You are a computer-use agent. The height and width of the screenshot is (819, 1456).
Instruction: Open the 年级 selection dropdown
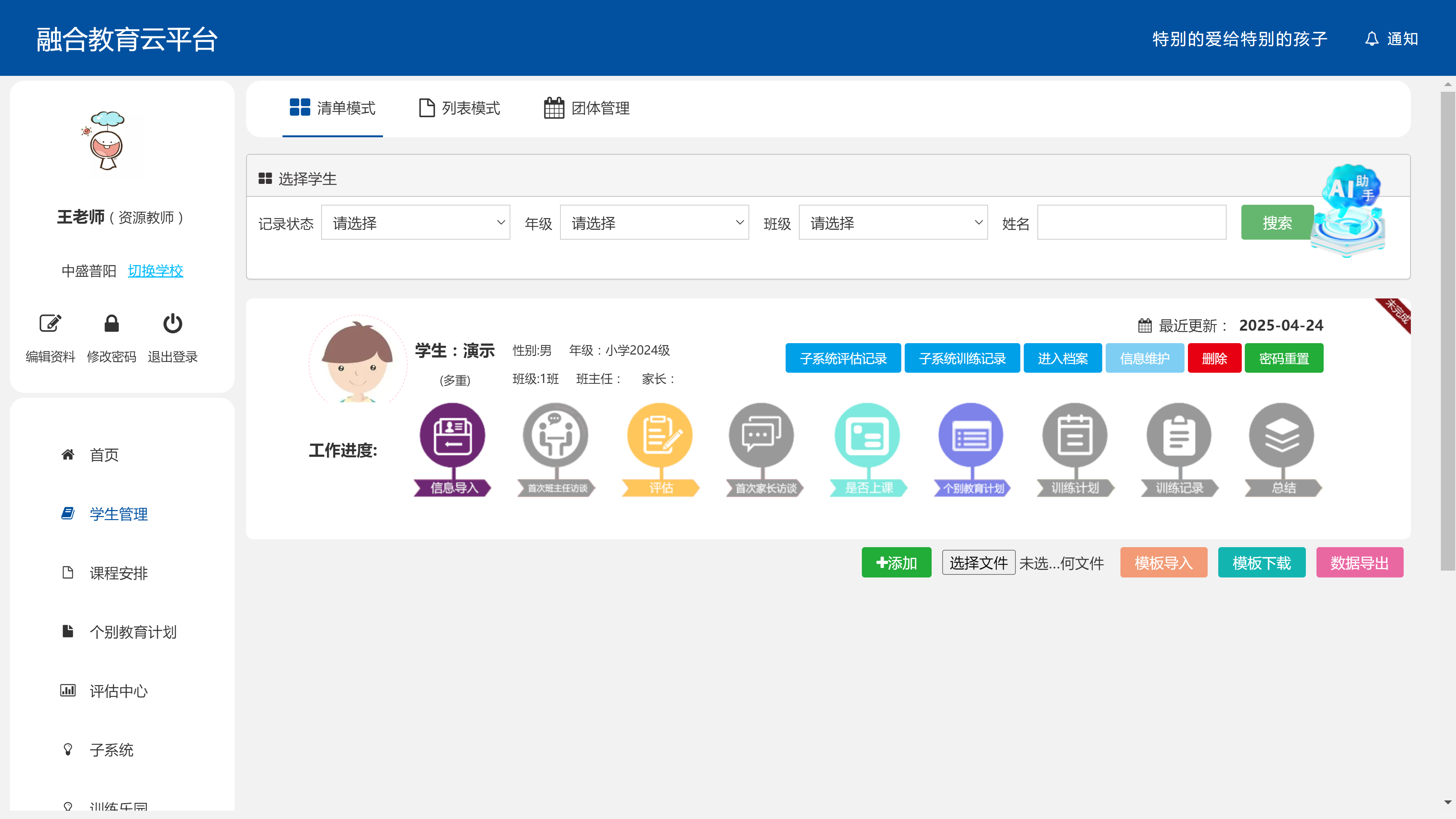click(x=654, y=223)
